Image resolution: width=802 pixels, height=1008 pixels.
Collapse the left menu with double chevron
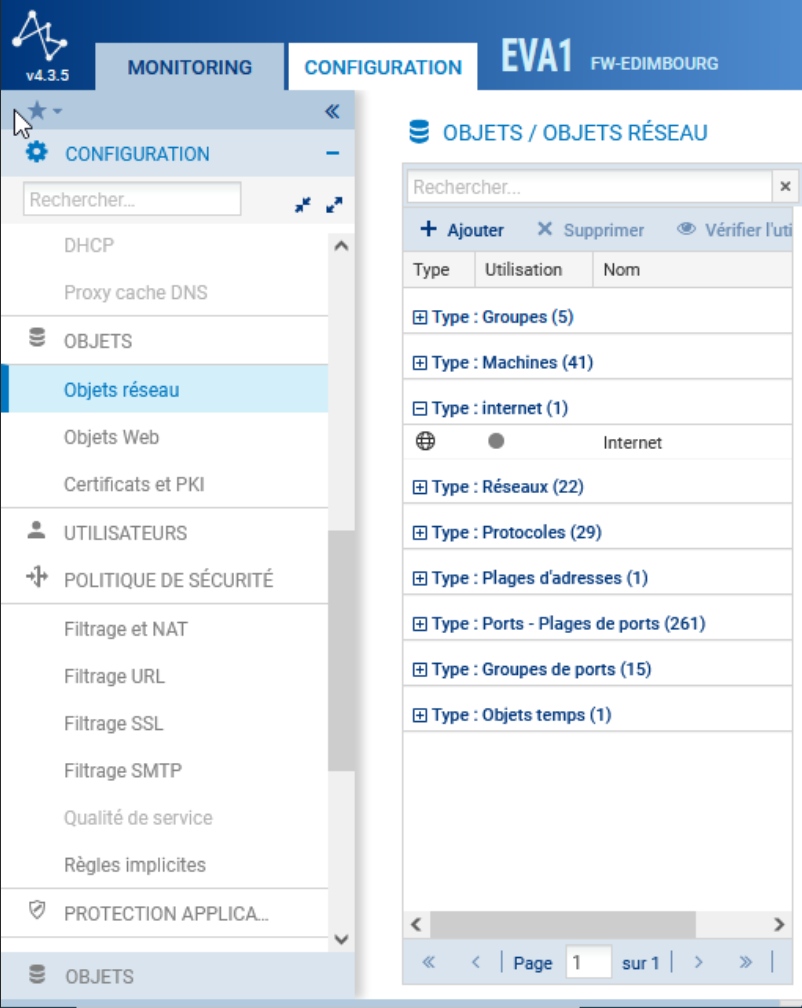tap(333, 111)
